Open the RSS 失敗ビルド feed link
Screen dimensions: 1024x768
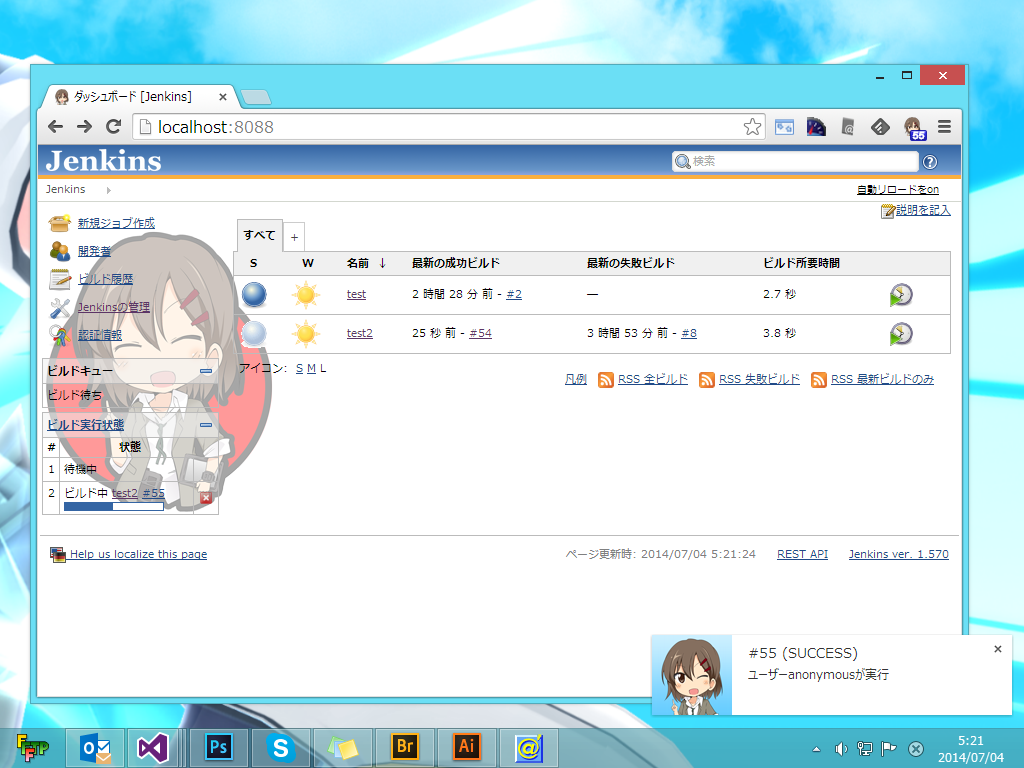[759, 380]
